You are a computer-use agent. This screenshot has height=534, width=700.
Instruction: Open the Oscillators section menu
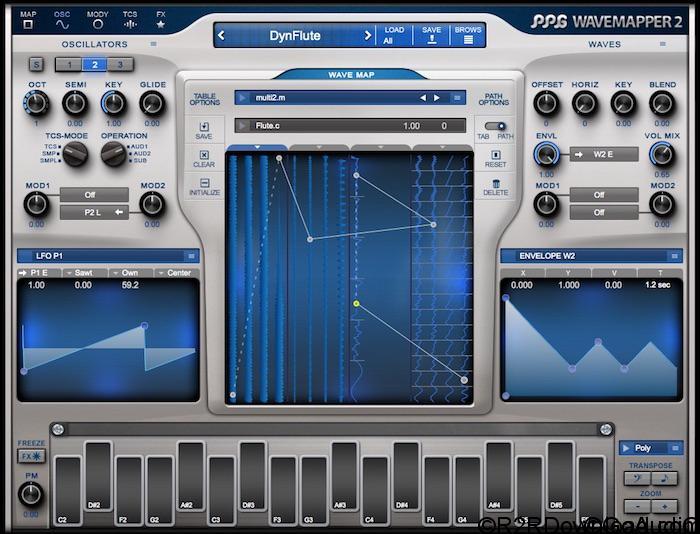pyautogui.click(x=153, y=44)
